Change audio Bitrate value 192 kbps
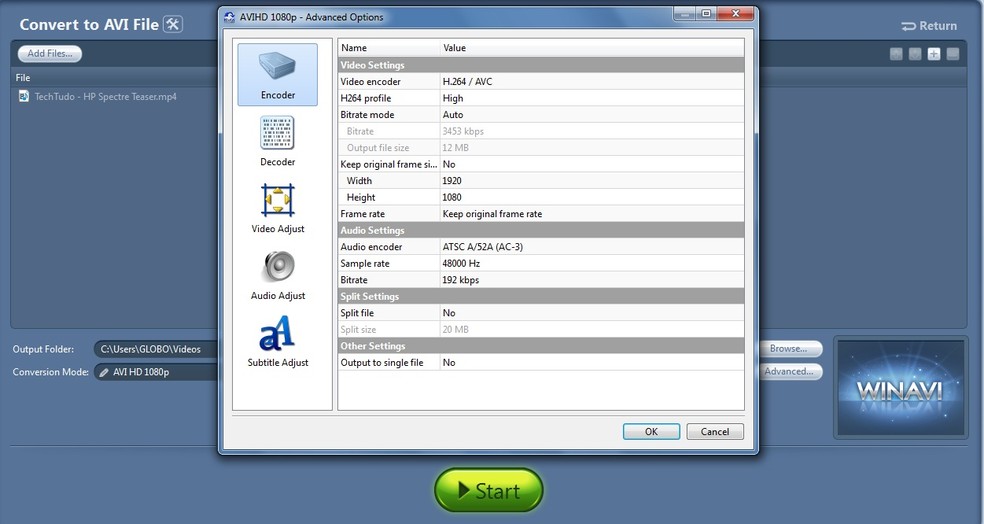Viewport: 984px width, 524px height. pyautogui.click(x=592, y=280)
